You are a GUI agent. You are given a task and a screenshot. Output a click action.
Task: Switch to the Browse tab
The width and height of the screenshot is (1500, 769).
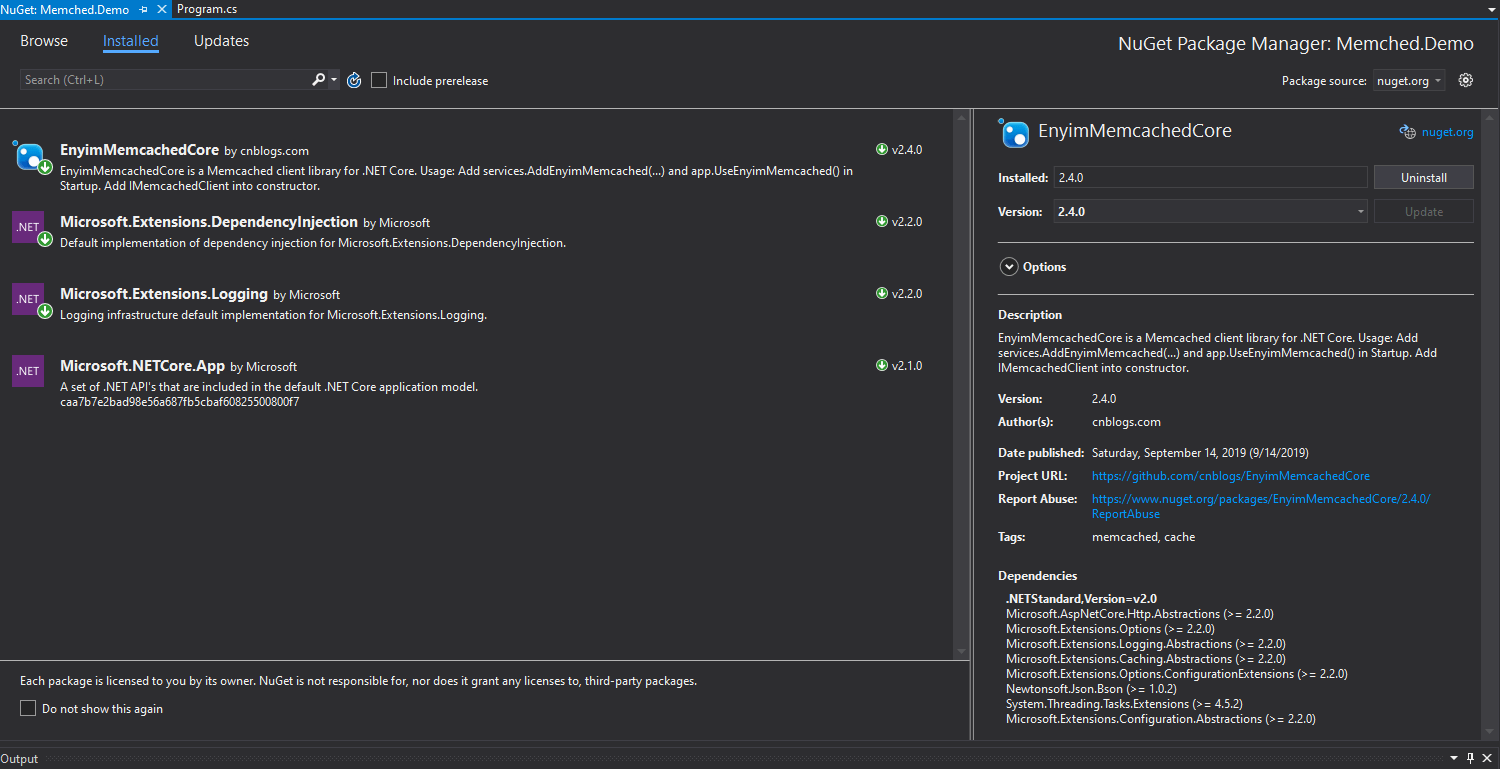tap(44, 41)
